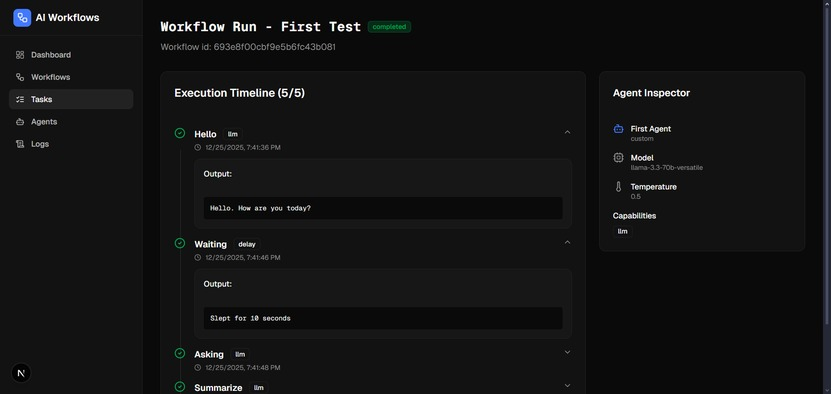Image resolution: width=831 pixels, height=394 pixels.
Task: Click the chip icon next to Model
Action: (x=618, y=157)
